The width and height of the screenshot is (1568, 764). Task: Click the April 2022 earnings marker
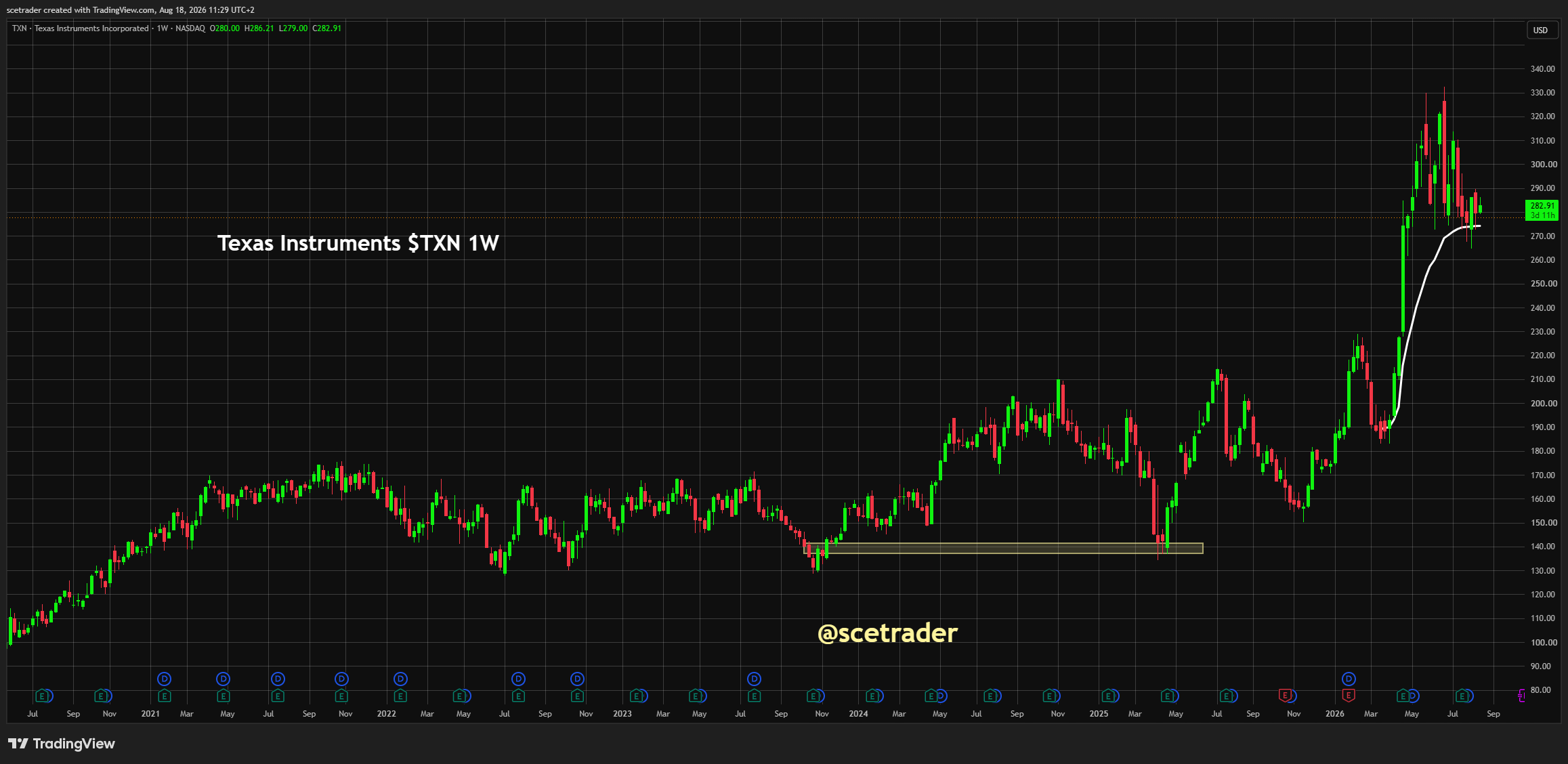coord(460,696)
